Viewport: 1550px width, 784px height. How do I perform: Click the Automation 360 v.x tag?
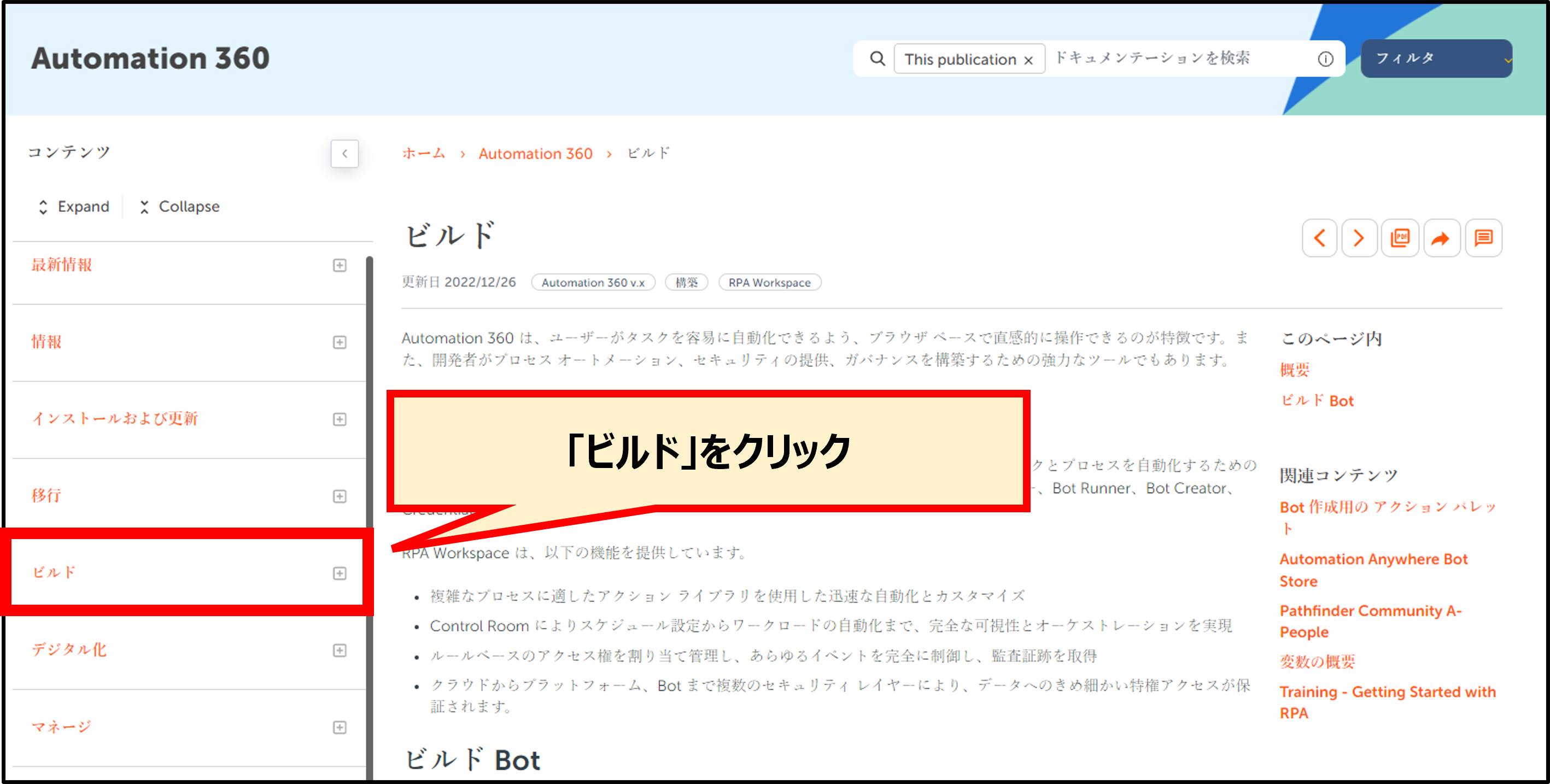point(593,282)
